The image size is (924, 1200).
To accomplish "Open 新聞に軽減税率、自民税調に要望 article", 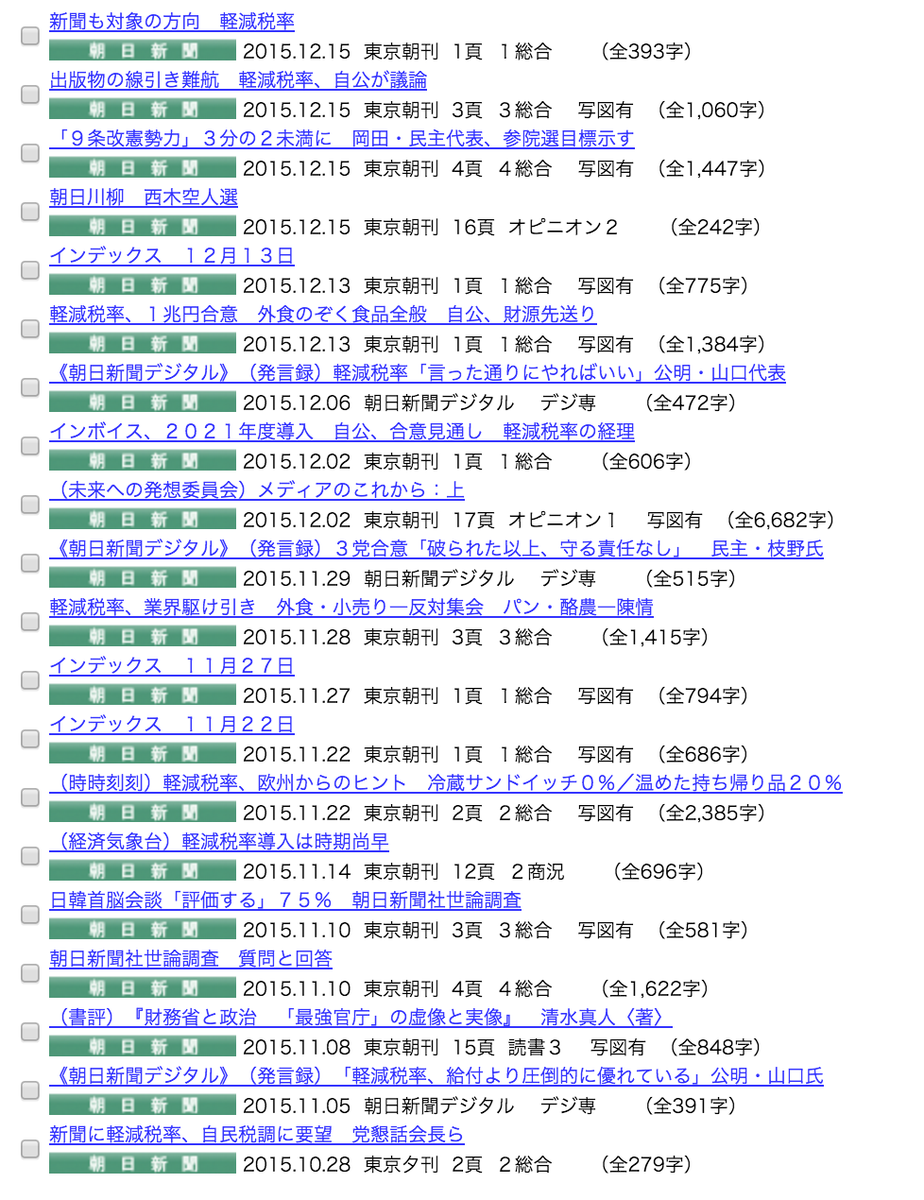I will coord(257,1134).
